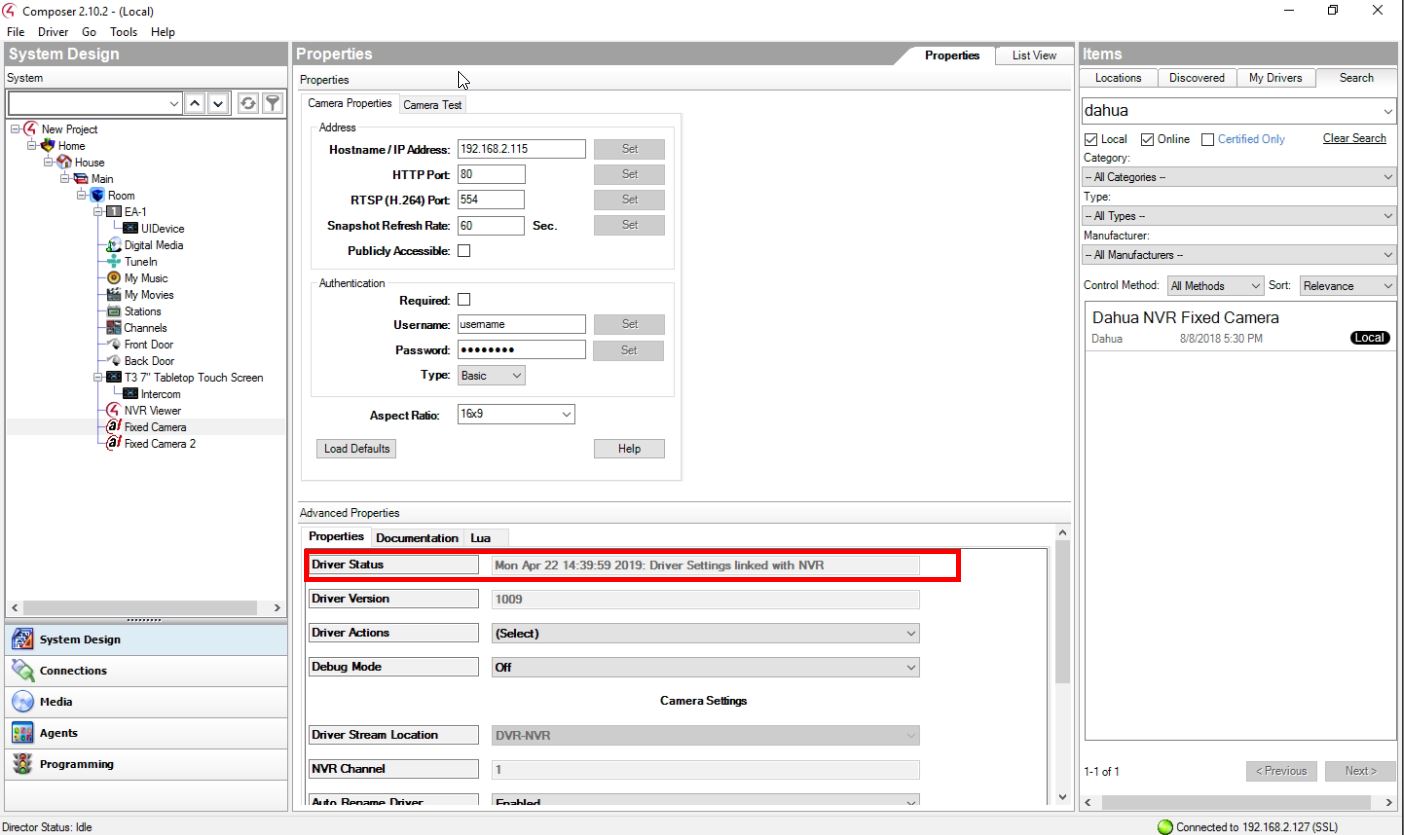Click the Room icon in the tree
This screenshot has width=1404, height=835.
pyautogui.click(x=97, y=195)
